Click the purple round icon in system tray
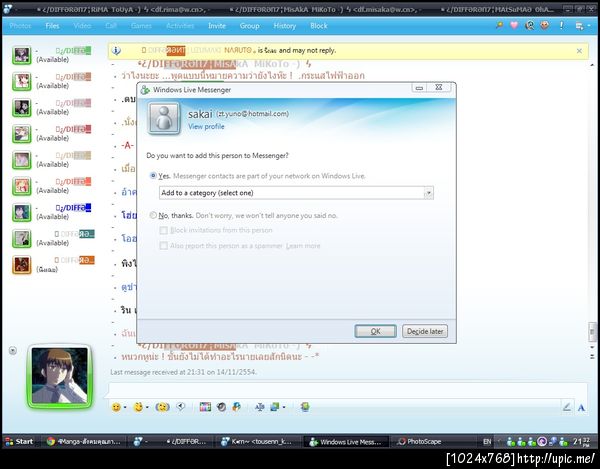Image resolution: width=600 pixels, height=469 pixels. click(x=542, y=441)
